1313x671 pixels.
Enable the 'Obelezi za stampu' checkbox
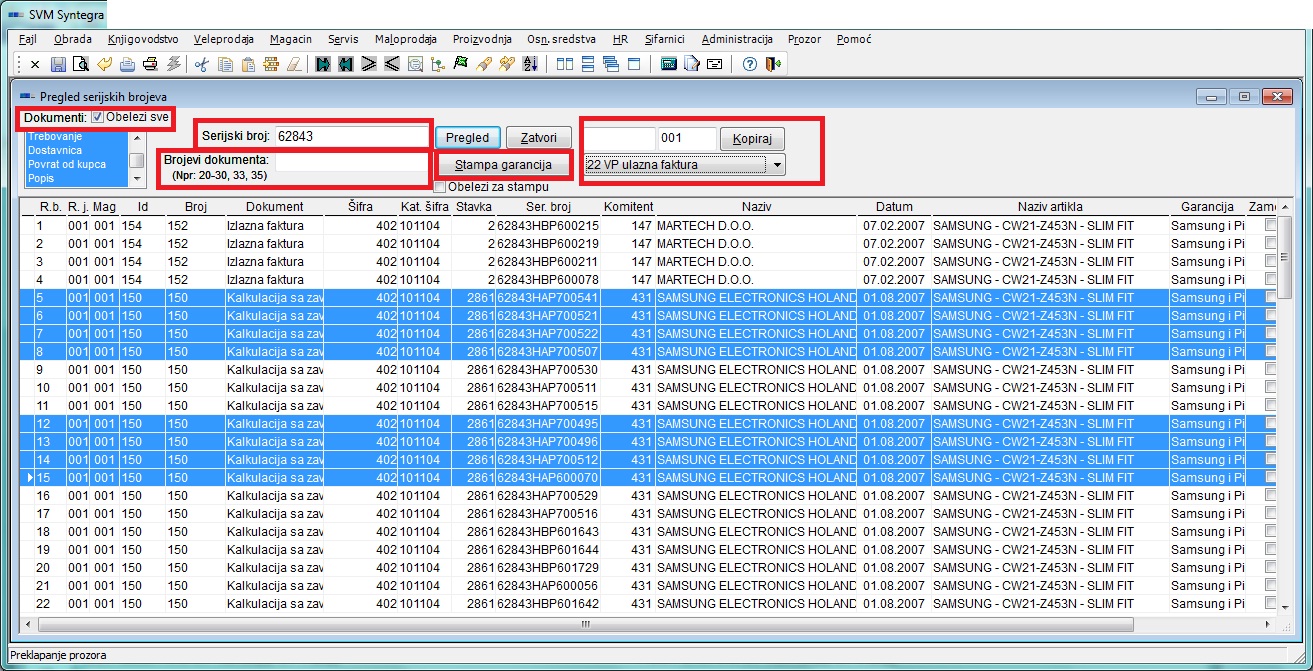pos(440,186)
